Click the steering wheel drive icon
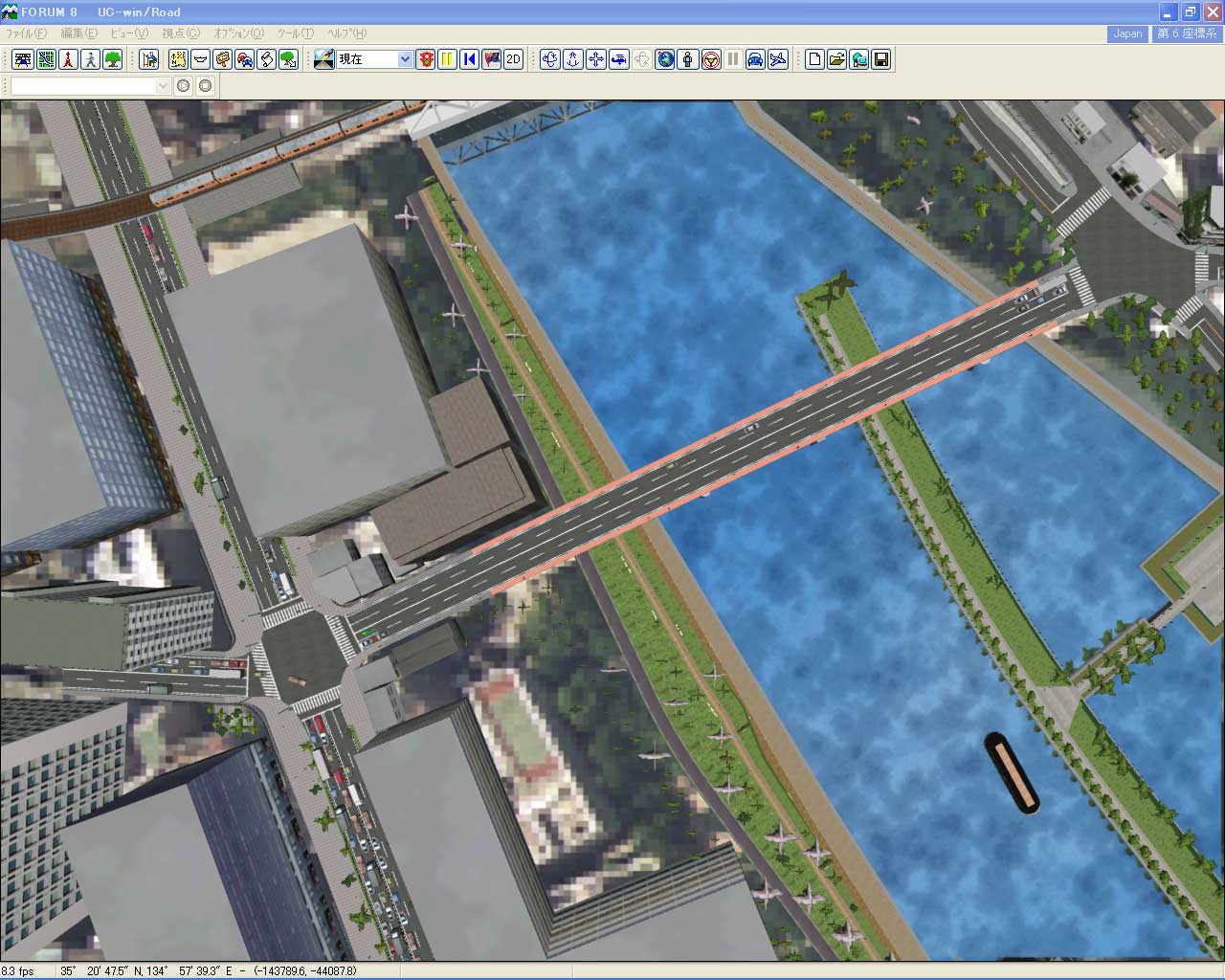The height and width of the screenshot is (980, 1225). (710, 59)
